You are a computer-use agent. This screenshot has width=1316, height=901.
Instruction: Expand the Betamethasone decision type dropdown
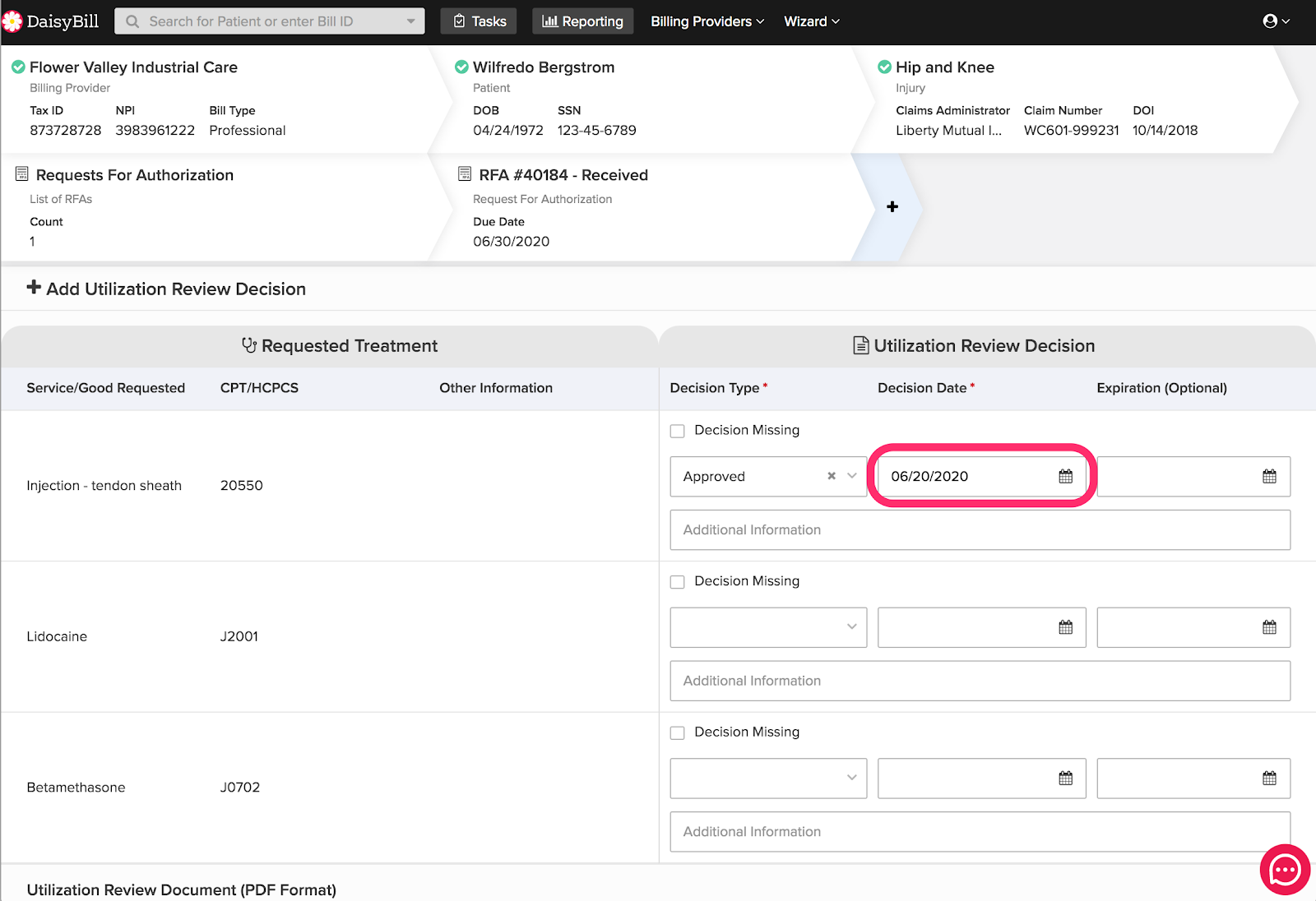(x=851, y=778)
